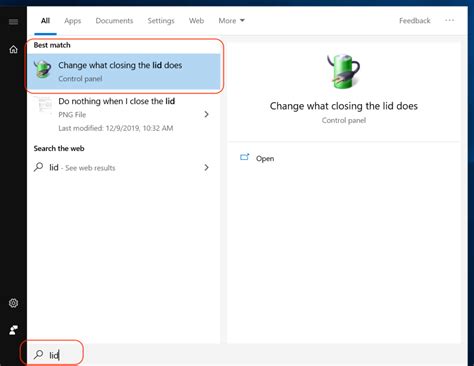Click the 'Best match' heading
This screenshot has height=366, width=474.
click(52, 45)
